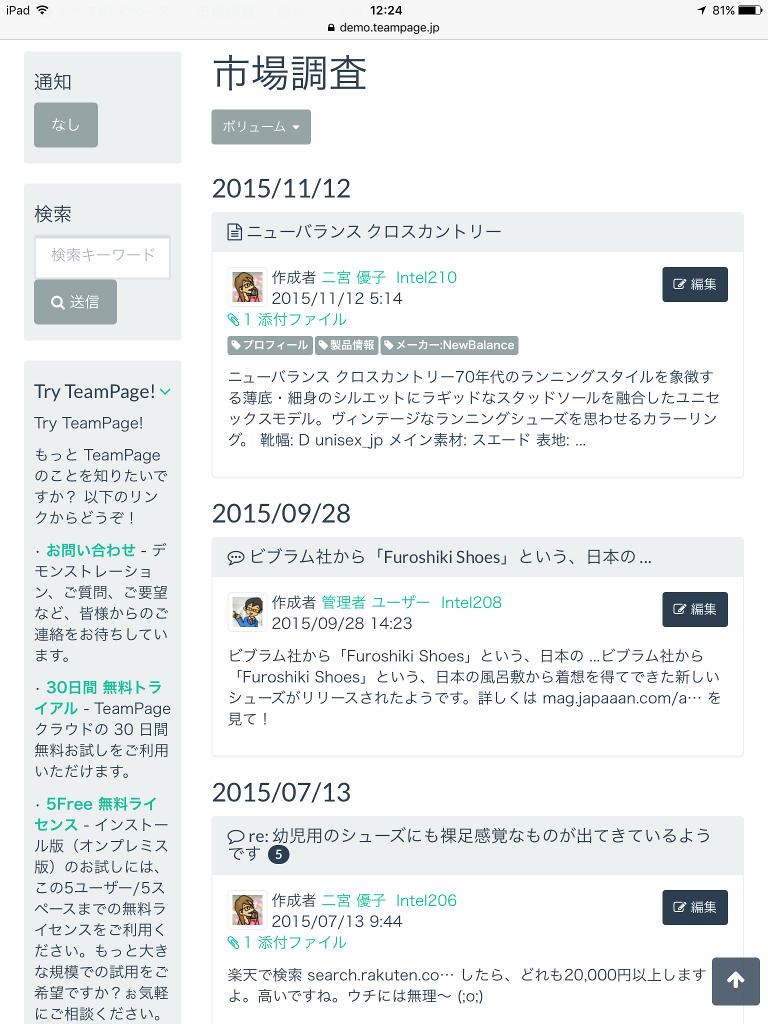Click the comment bubble icon beside ビブラム社から
This screenshot has height=1024, width=768.
tap(235, 558)
